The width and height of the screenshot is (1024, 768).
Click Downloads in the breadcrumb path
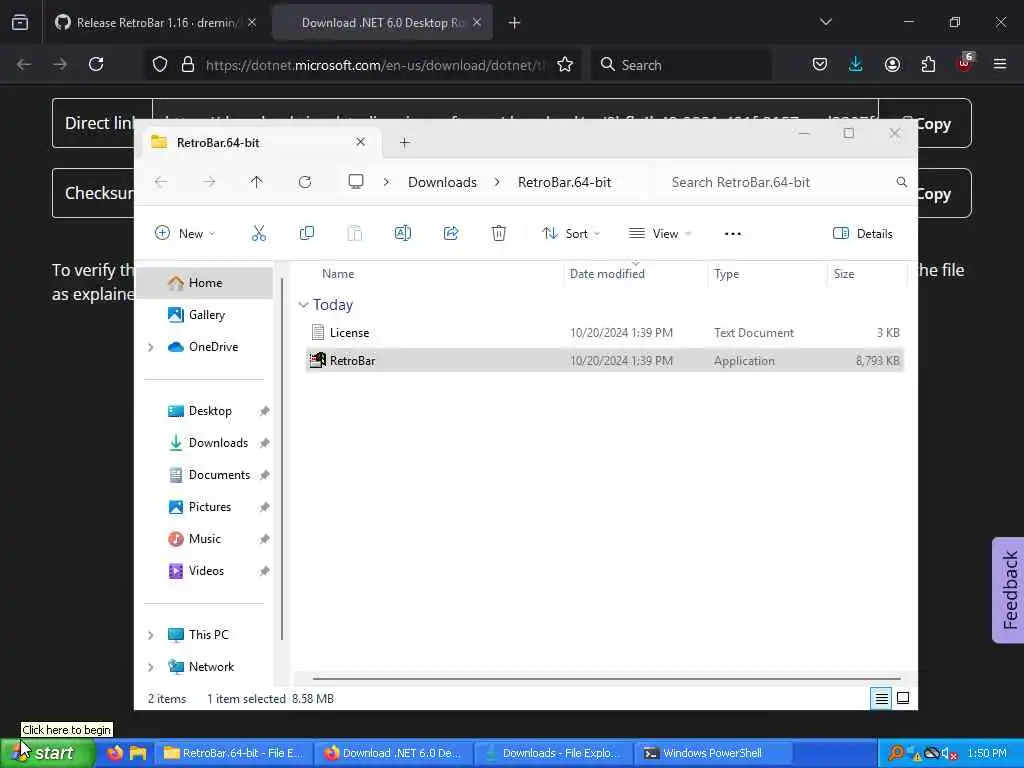point(442,182)
